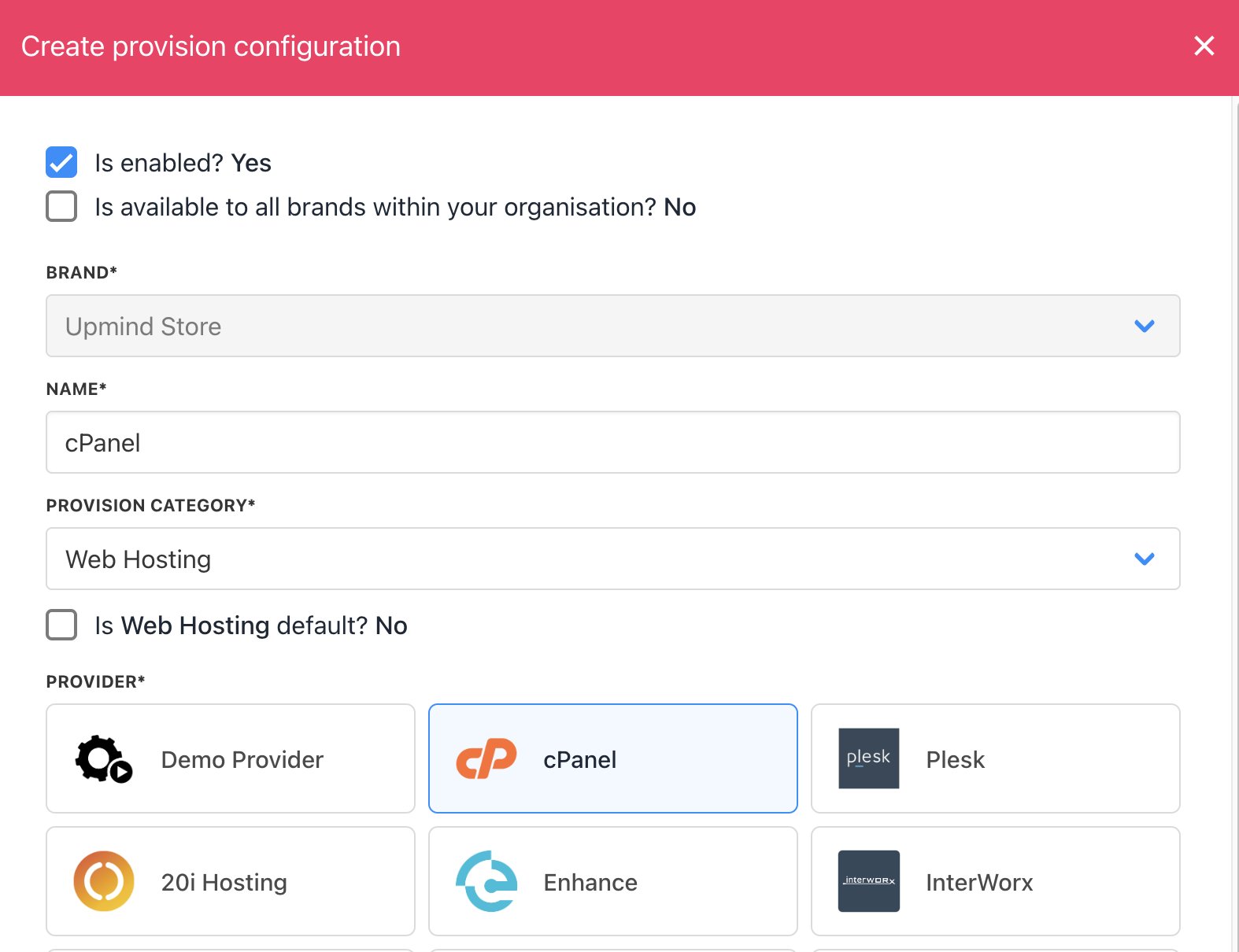Image resolution: width=1239 pixels, height=952 pixels.
Task: Click the all brands availability label text
Action: click(x=395, y=207)
